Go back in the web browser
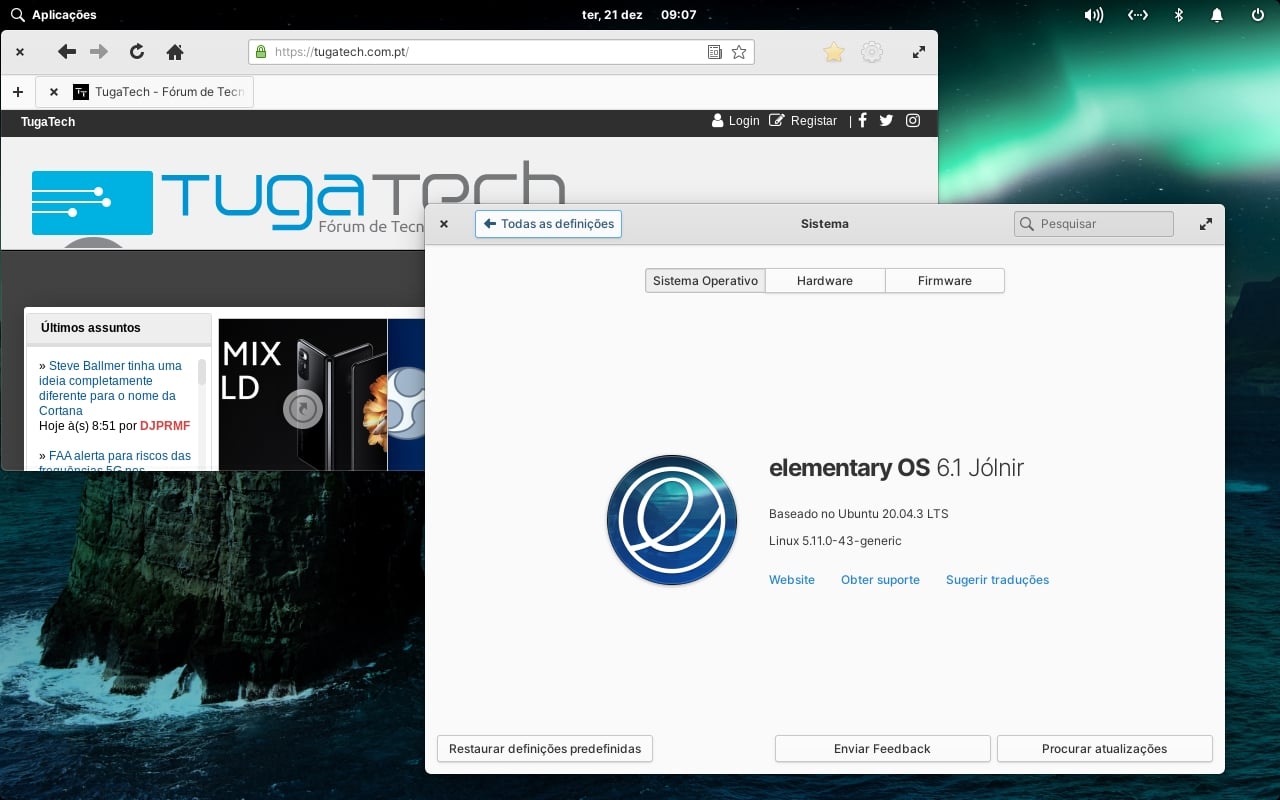1280x800 pixels. [67, 52]
